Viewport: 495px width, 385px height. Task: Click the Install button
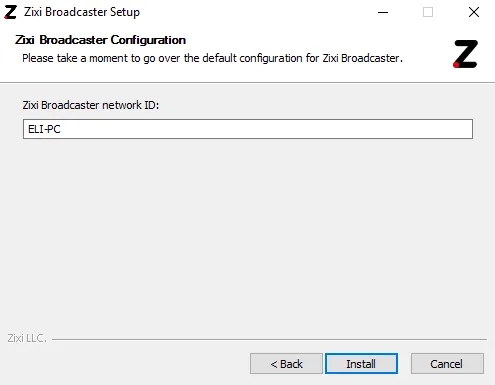(x=361, y=363)
